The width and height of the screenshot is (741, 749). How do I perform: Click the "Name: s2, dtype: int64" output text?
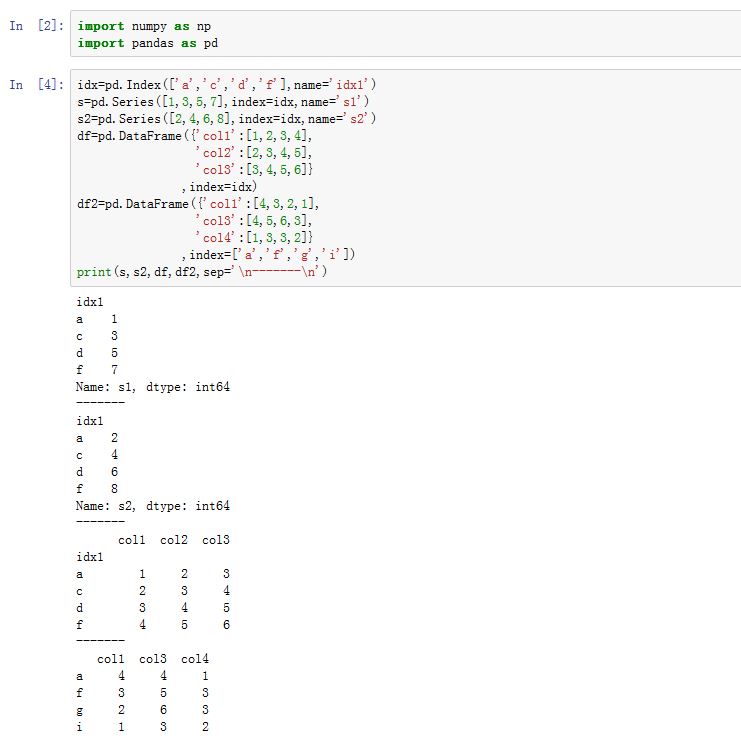click(x=153, y=506)
